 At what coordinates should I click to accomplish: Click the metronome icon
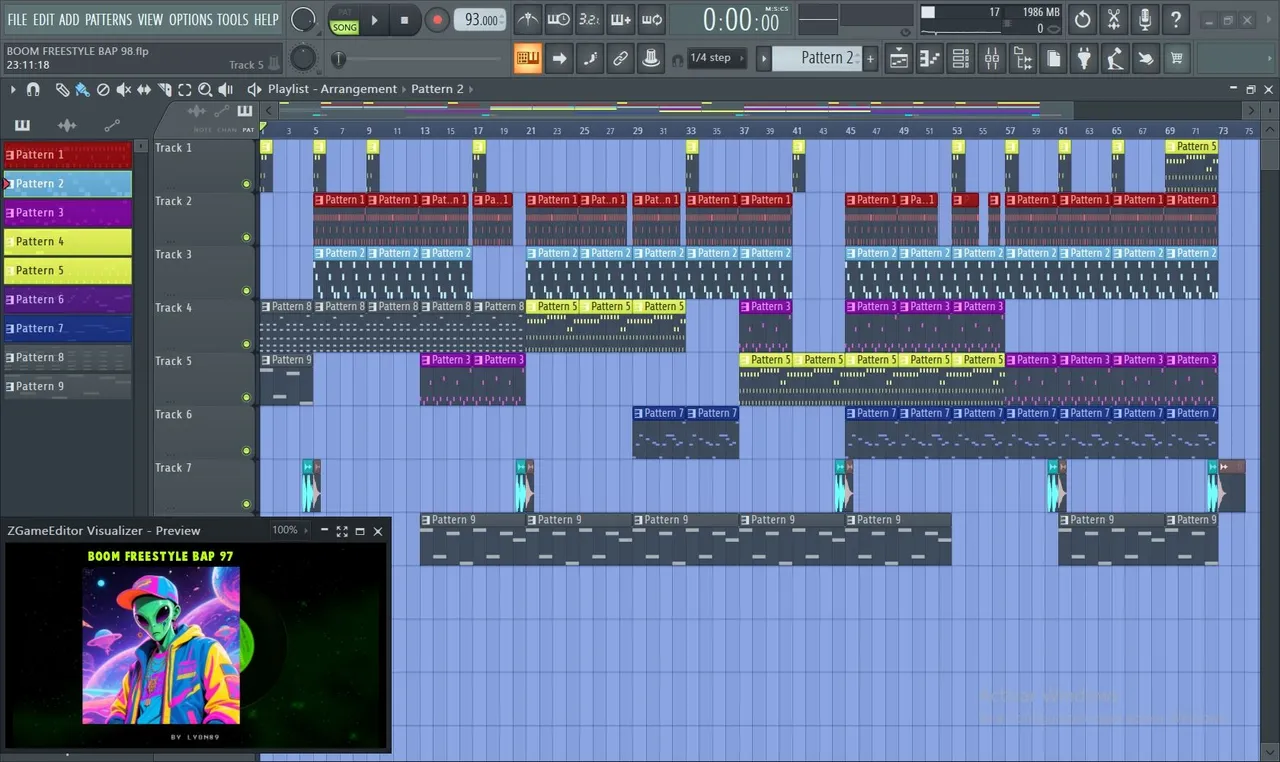click(527, 19)
